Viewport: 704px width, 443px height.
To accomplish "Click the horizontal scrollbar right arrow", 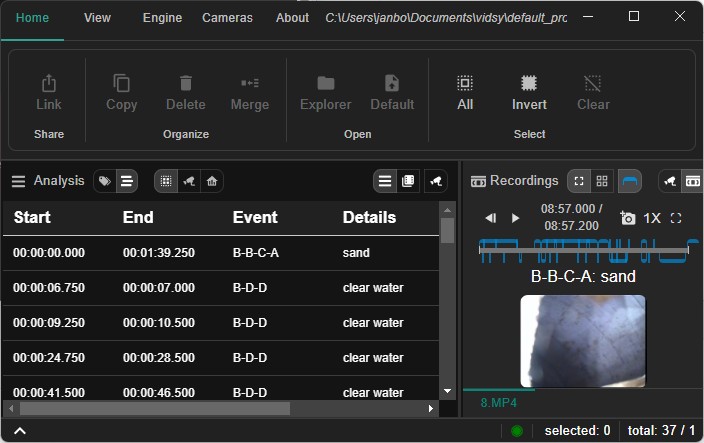I will 431,408.
